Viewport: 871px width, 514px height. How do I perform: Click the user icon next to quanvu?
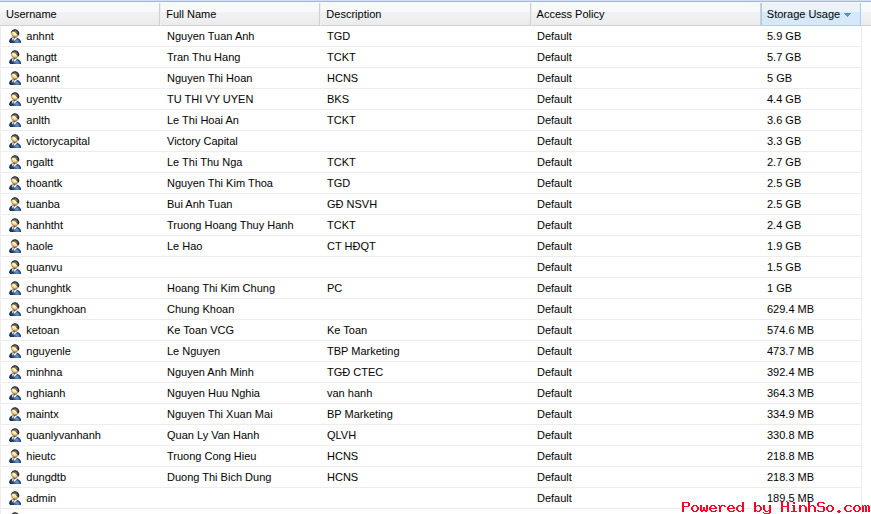[x=14, y=267]
